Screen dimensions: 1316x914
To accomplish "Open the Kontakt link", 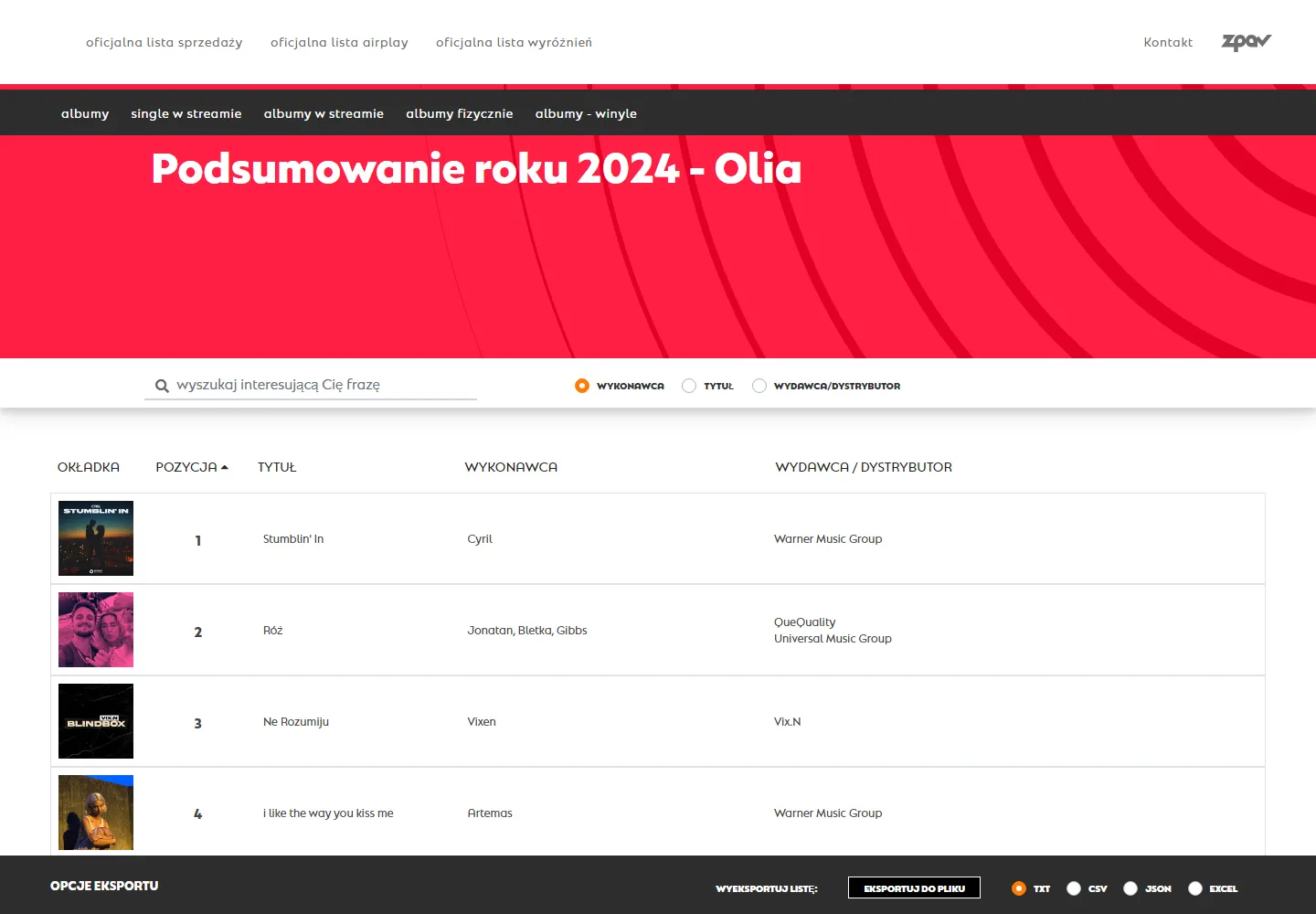I will pyautogui.click(x=1168, y=42).
